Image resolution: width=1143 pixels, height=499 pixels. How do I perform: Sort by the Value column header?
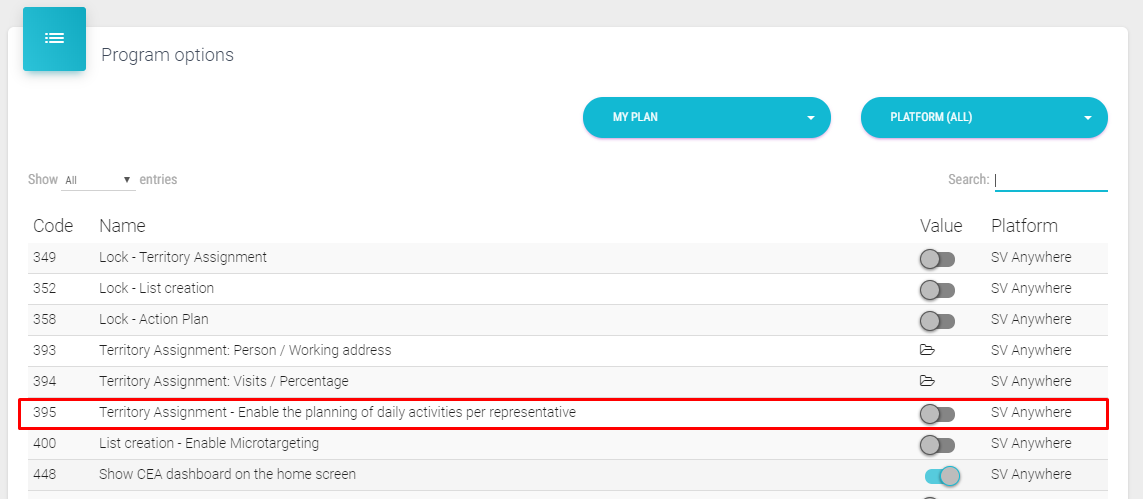coord(941,226)
